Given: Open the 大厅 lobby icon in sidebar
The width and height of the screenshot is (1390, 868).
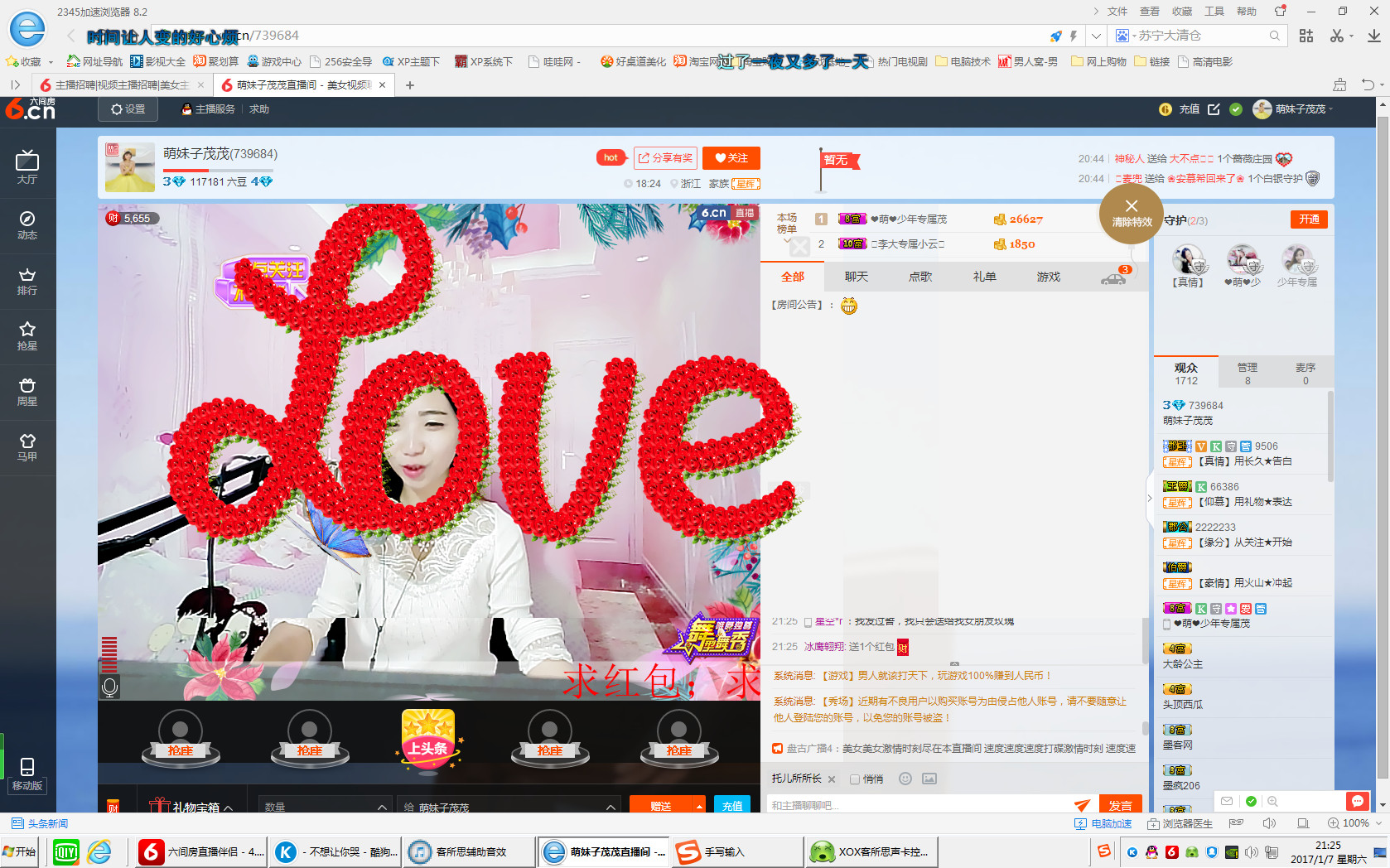Looking at the screenshot, I should tap(27, 166).
